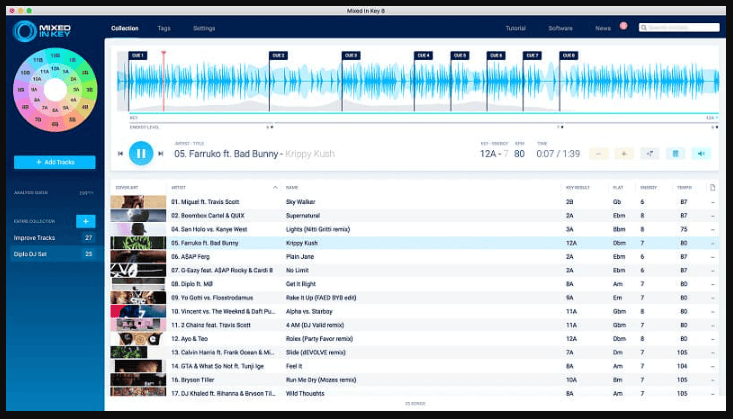The height and width of the screenshot is (419, 733).
Task: Select Feel It track row
Action: tap(415, 366)
